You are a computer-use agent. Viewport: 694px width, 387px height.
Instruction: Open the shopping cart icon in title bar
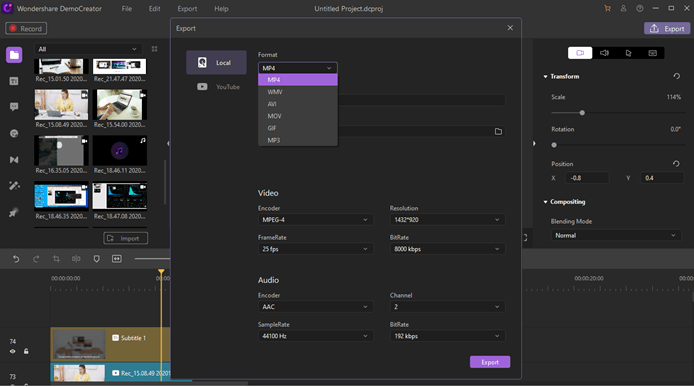[x=607, y=8]
